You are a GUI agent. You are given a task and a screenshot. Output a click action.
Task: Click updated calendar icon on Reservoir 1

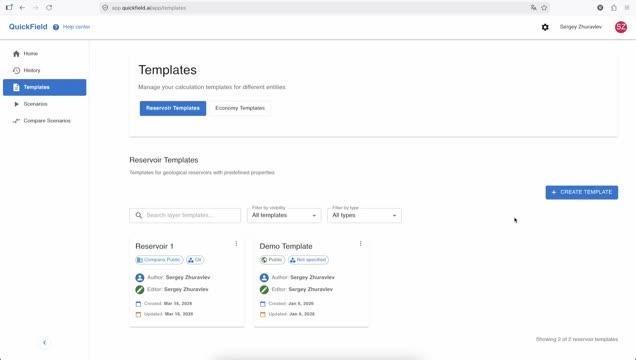(138, 314)
